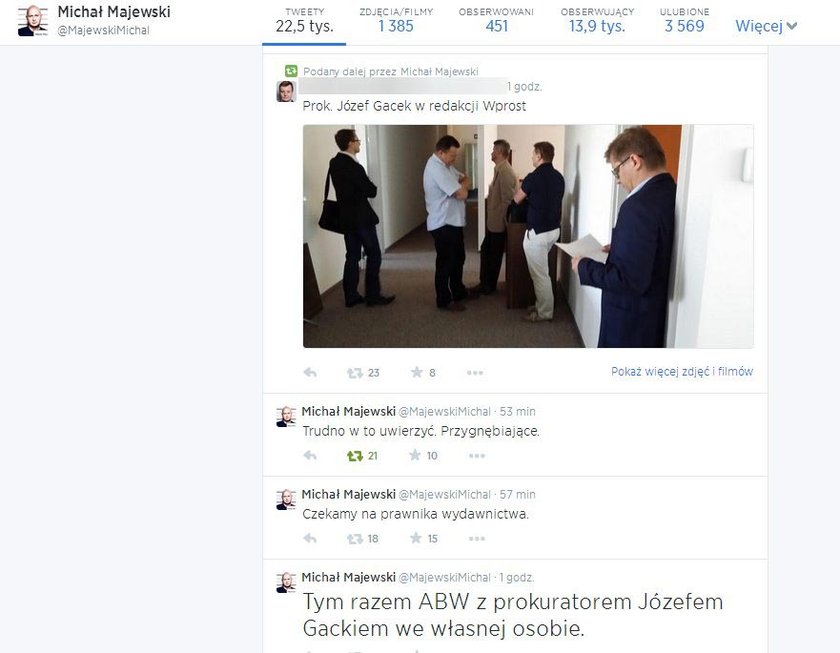Click 'Pokaż więcej zdjęć i filmów' link
840x653 pixels.
[682, 371]
